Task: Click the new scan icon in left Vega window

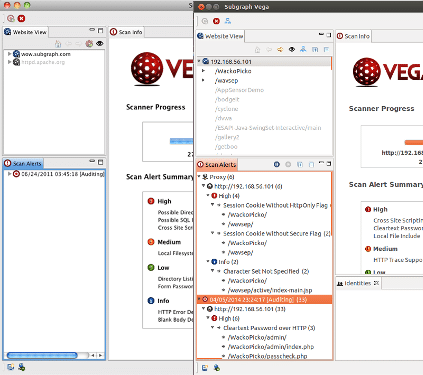Action: (x=11, y=19)
